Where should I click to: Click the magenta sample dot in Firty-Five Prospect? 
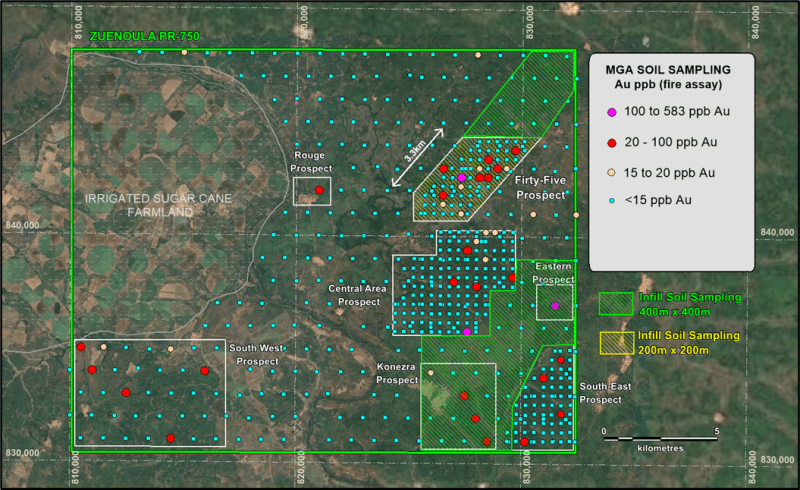point(461,177)
